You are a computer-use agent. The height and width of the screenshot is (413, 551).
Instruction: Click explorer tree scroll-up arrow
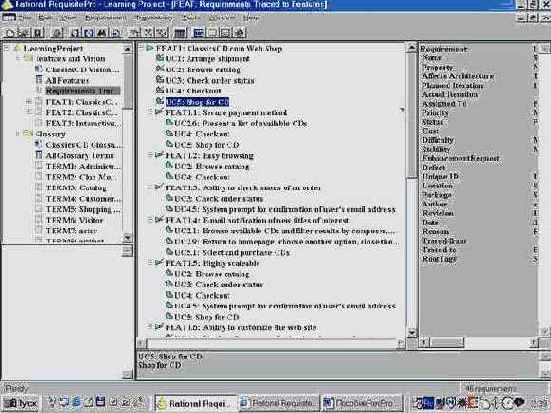128,49
